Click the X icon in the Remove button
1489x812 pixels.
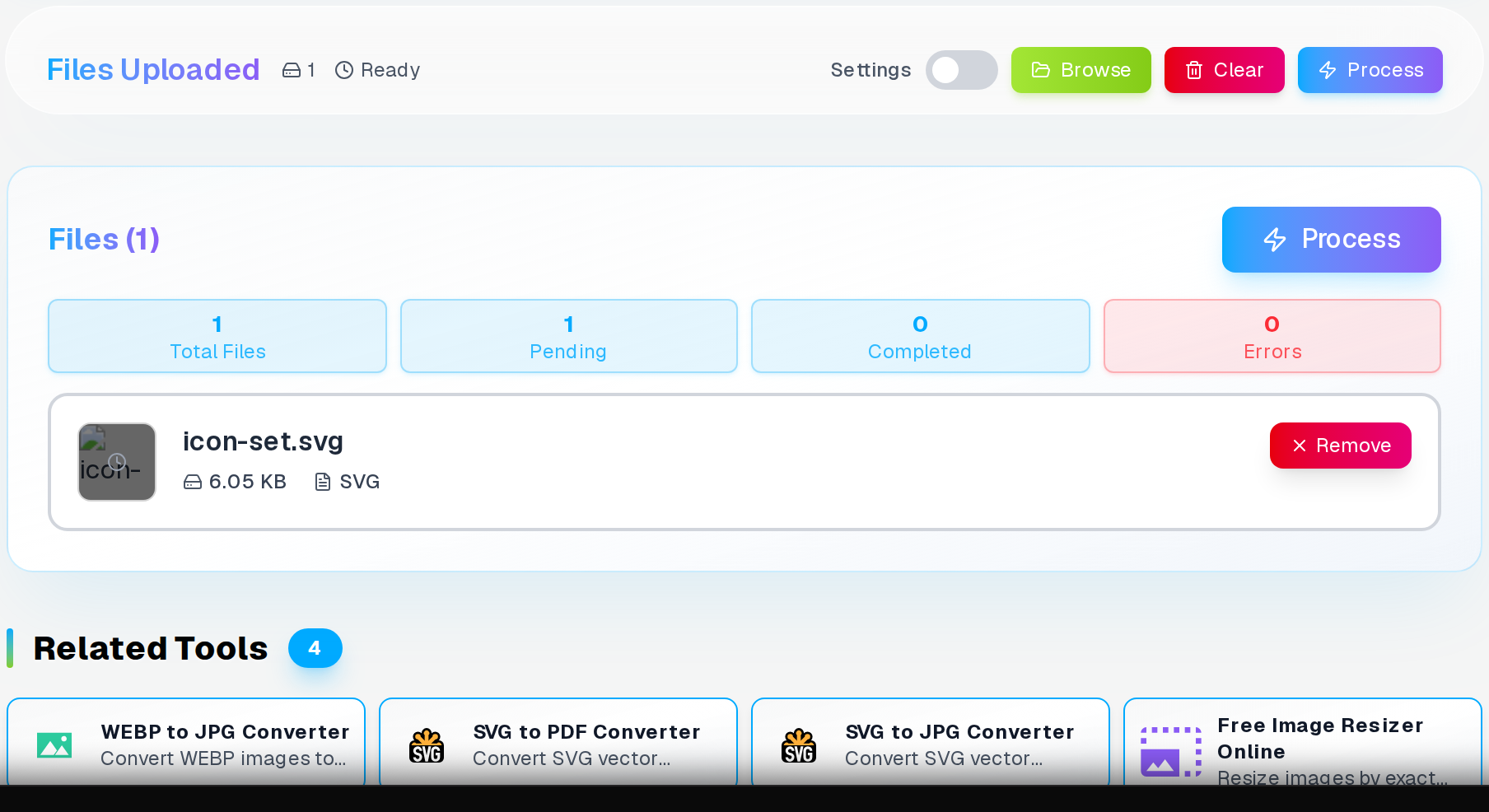1300,446
